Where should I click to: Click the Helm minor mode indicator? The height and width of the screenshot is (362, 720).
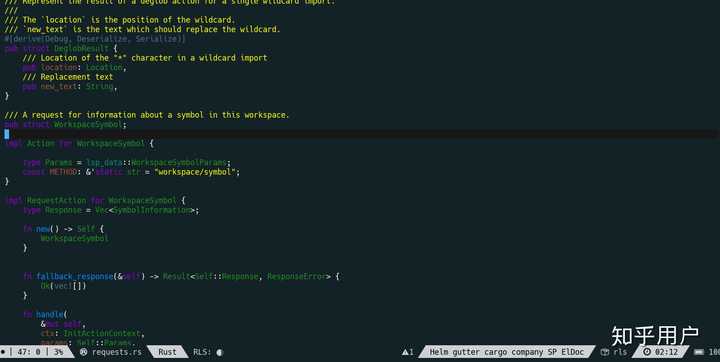click(439, 352)
